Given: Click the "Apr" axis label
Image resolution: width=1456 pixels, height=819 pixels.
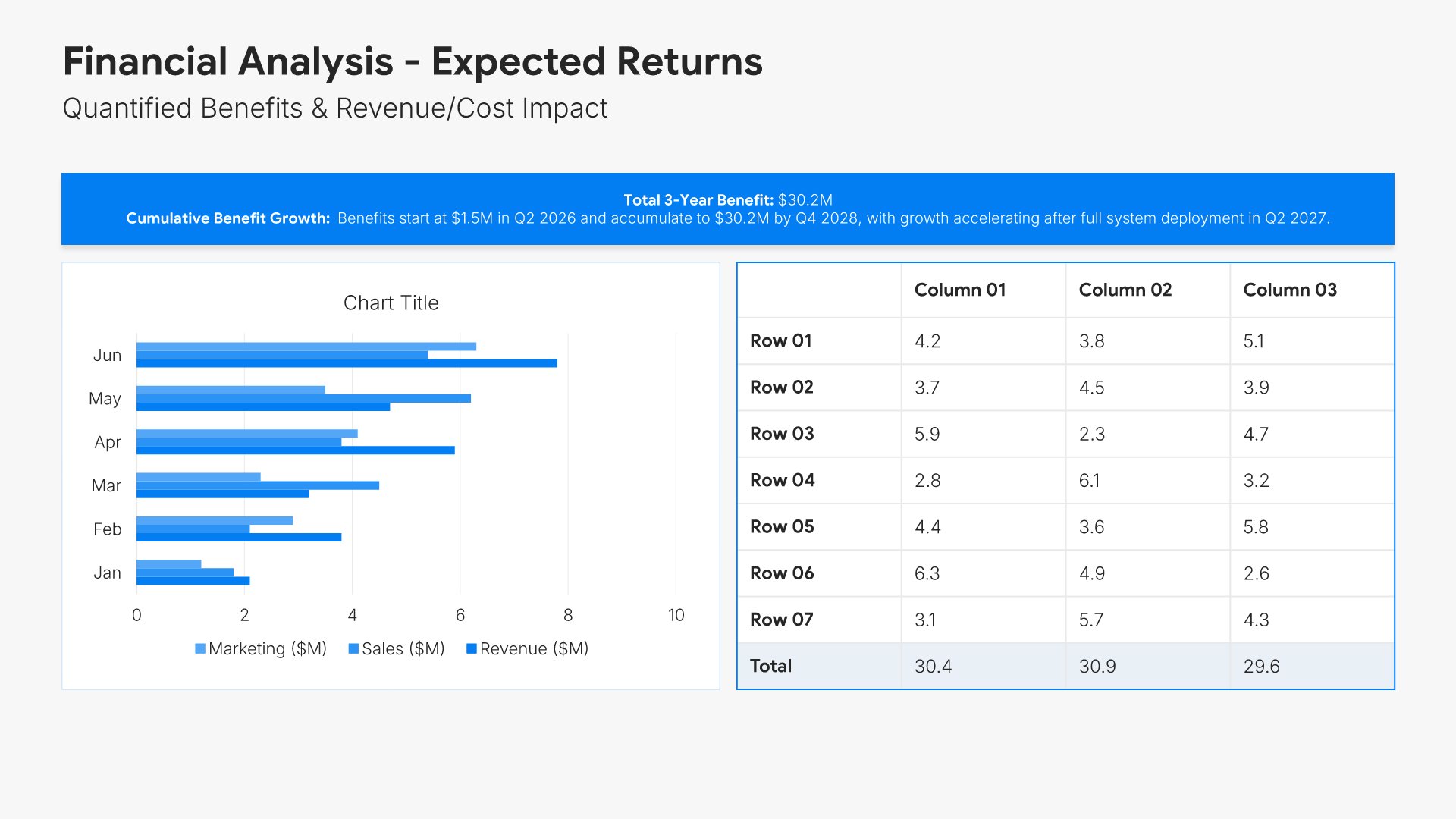Looking at the screenshot, I should [107, 443].
